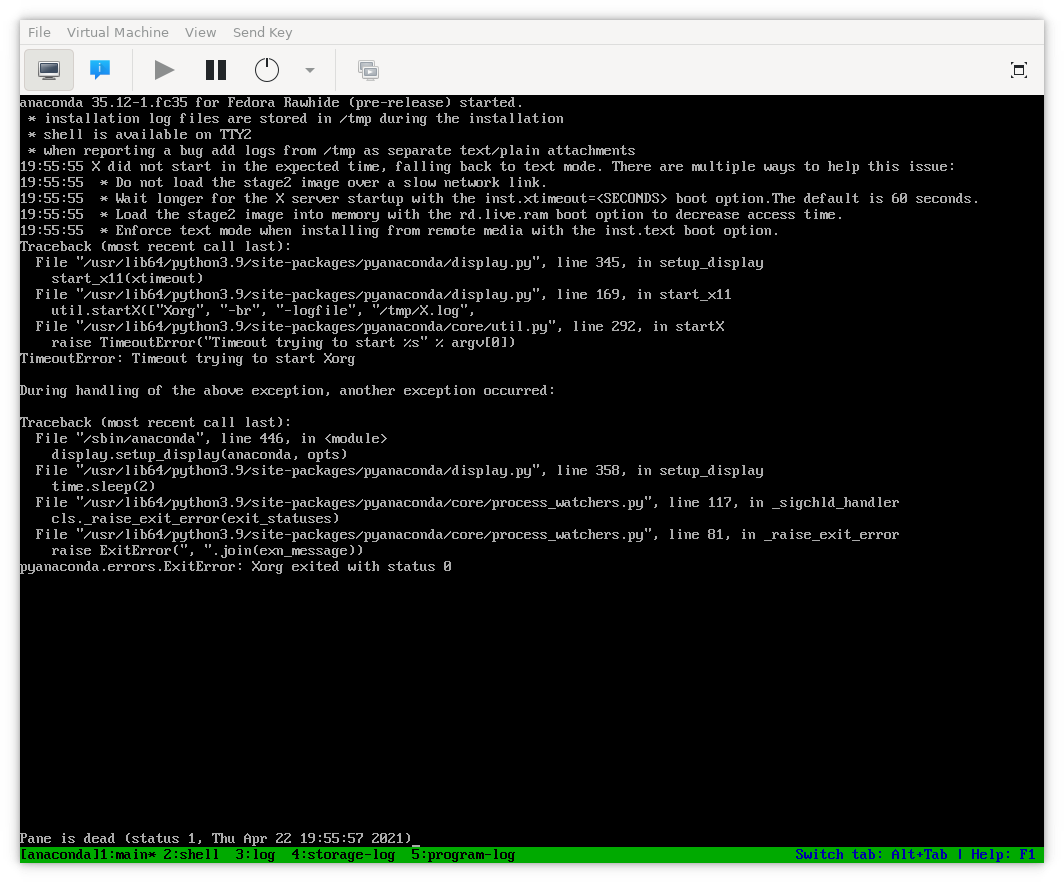The width and height of the screenshot is (1064, 883).
Task: Open the View menu
Action: coord(200,33)
